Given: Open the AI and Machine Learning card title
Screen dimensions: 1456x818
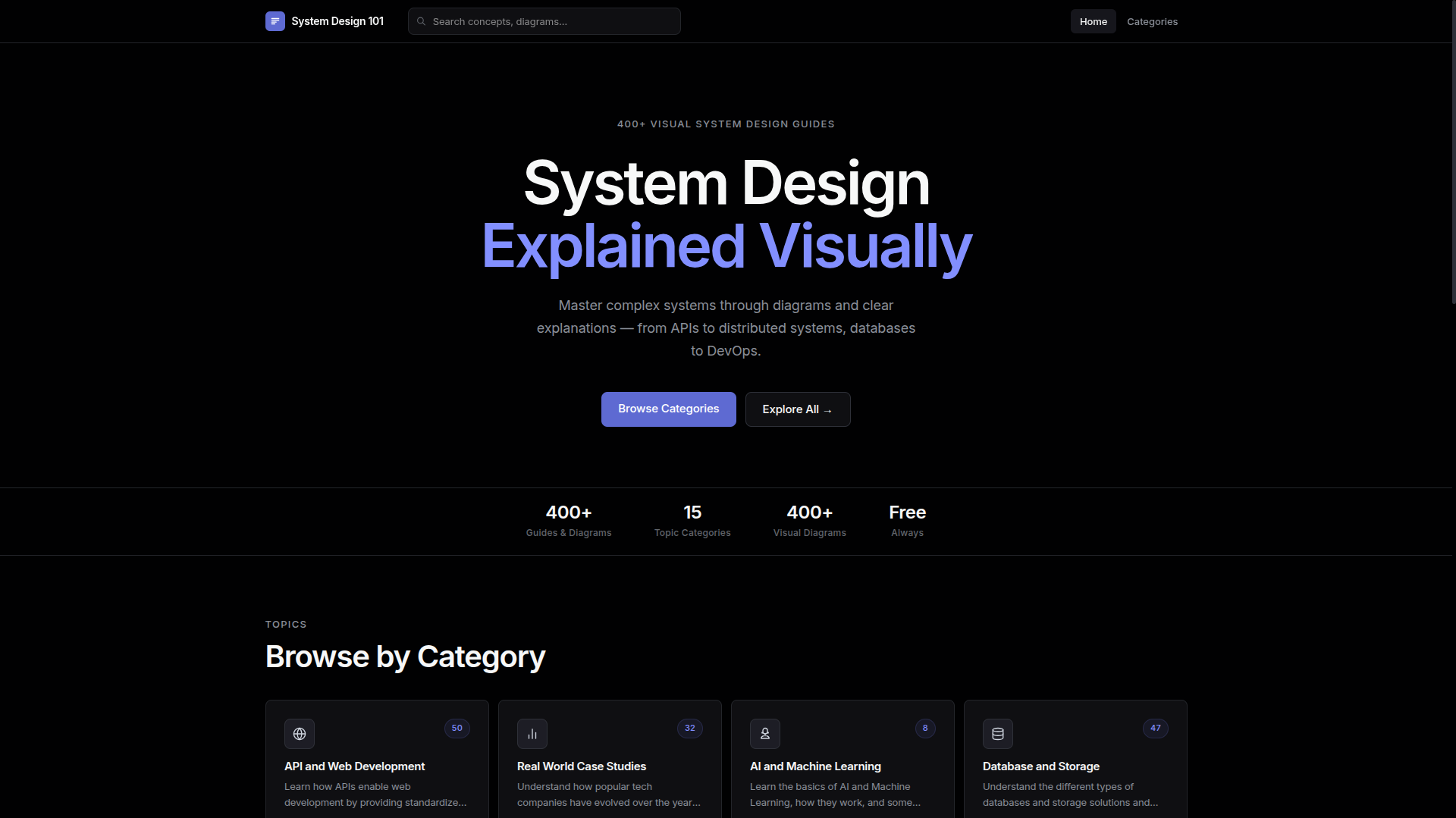Looking at the screenshot, I should pyautogui.click(x=815, y=766).
